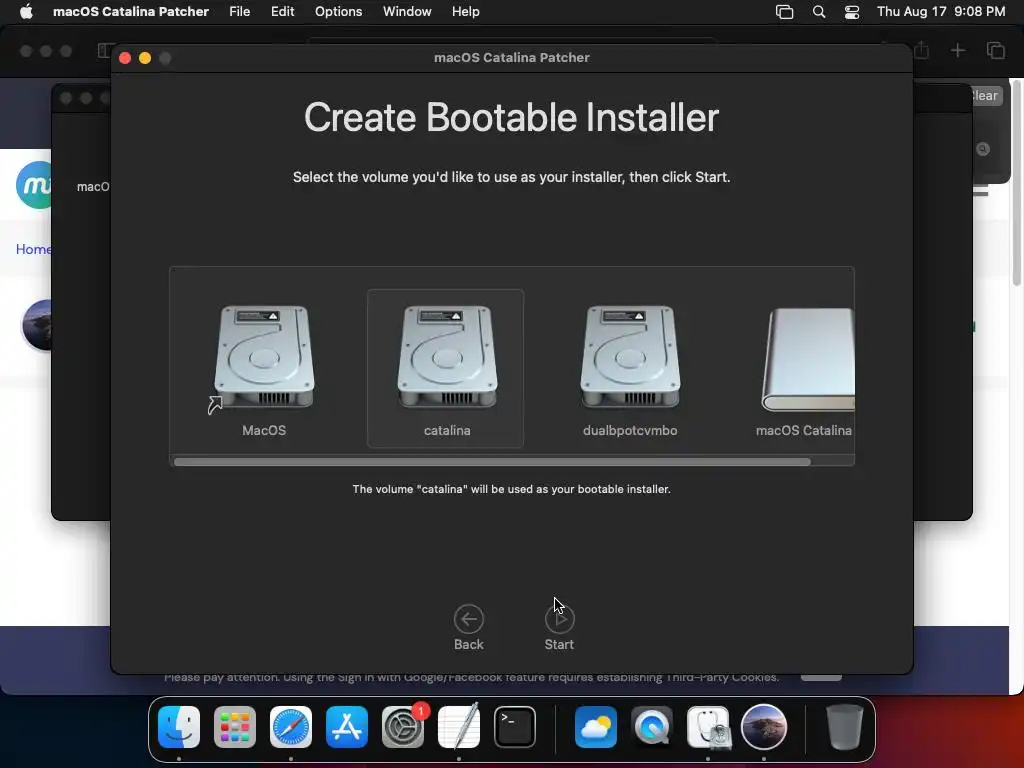The image size is (1024, 768).
Task: Open TextEdit from the Dock
Action: coord(459,727)
